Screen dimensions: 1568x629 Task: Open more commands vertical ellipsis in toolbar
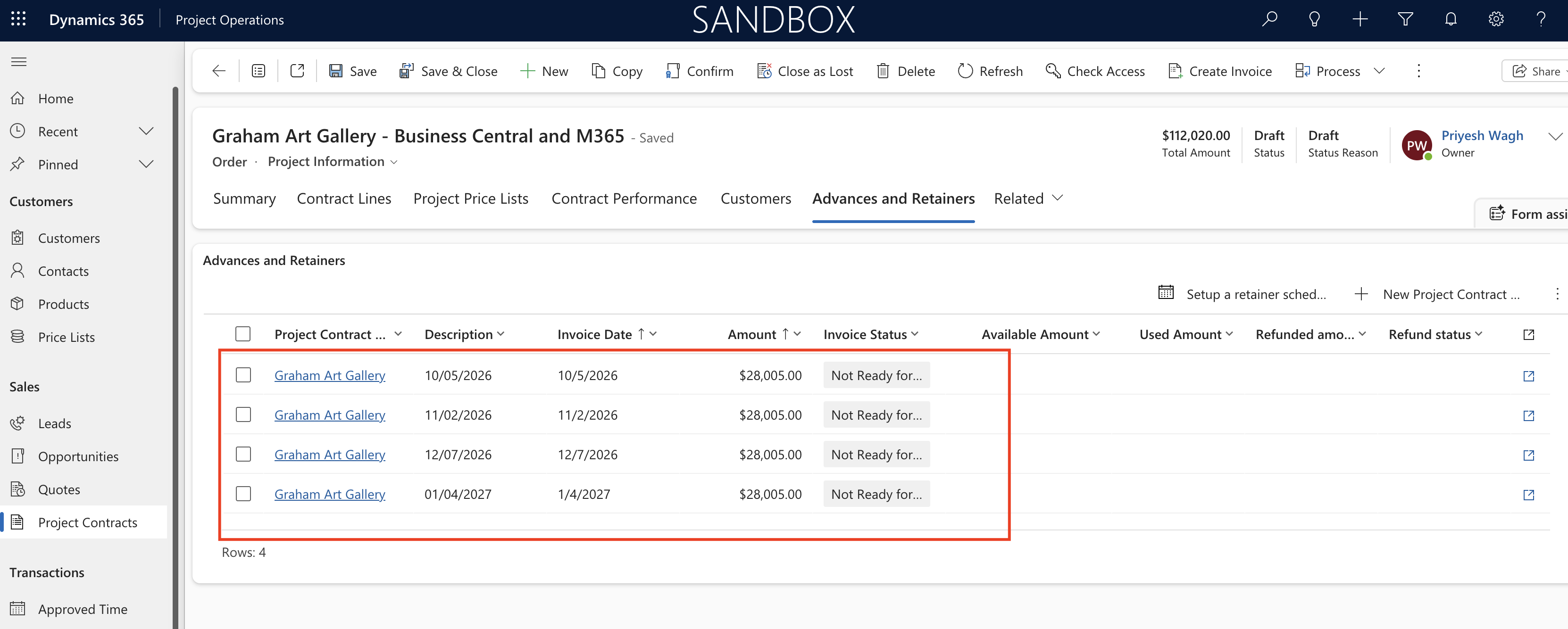(1418, 71)
